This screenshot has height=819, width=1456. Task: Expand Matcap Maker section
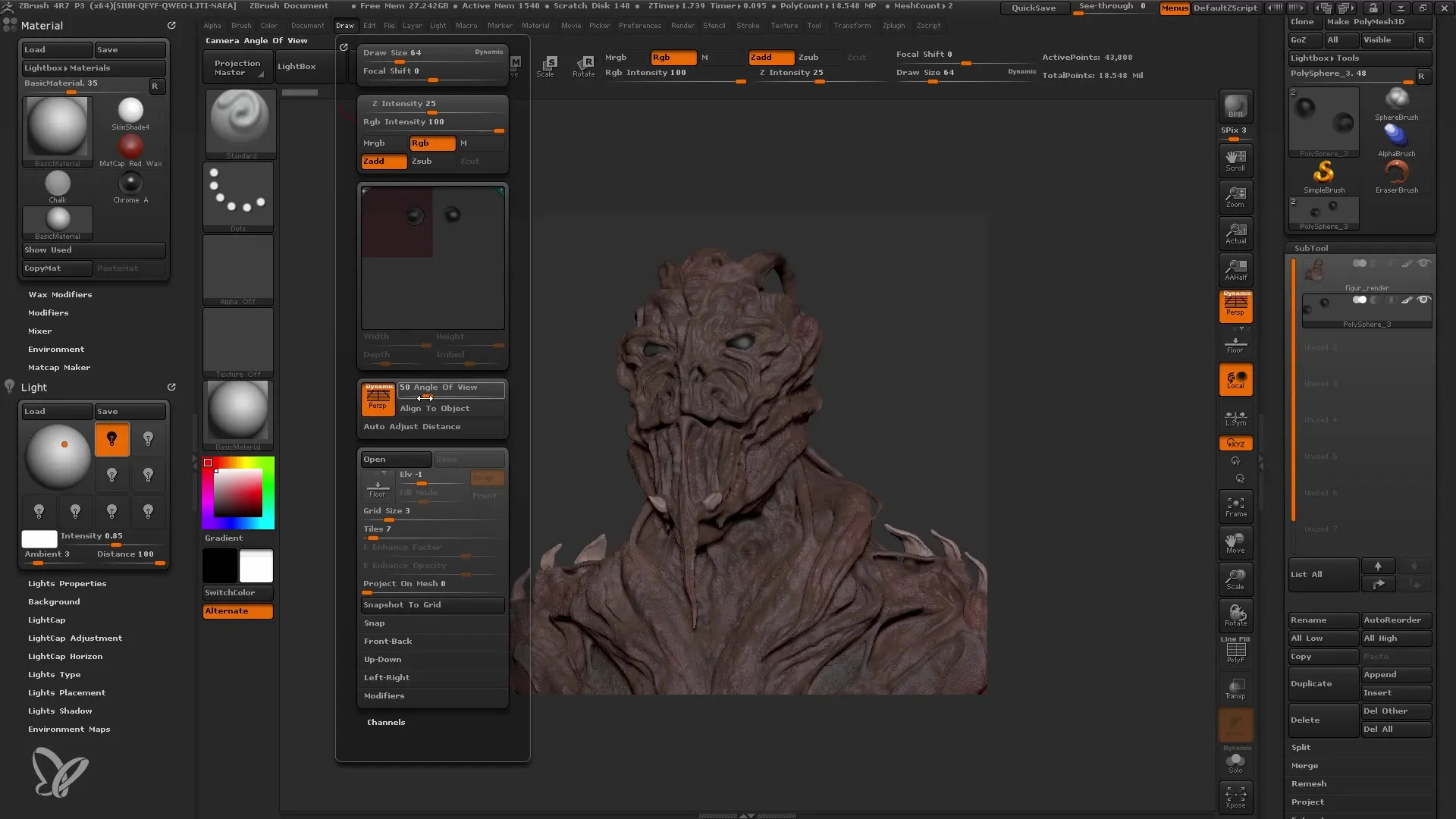click(x=59, y=368)
